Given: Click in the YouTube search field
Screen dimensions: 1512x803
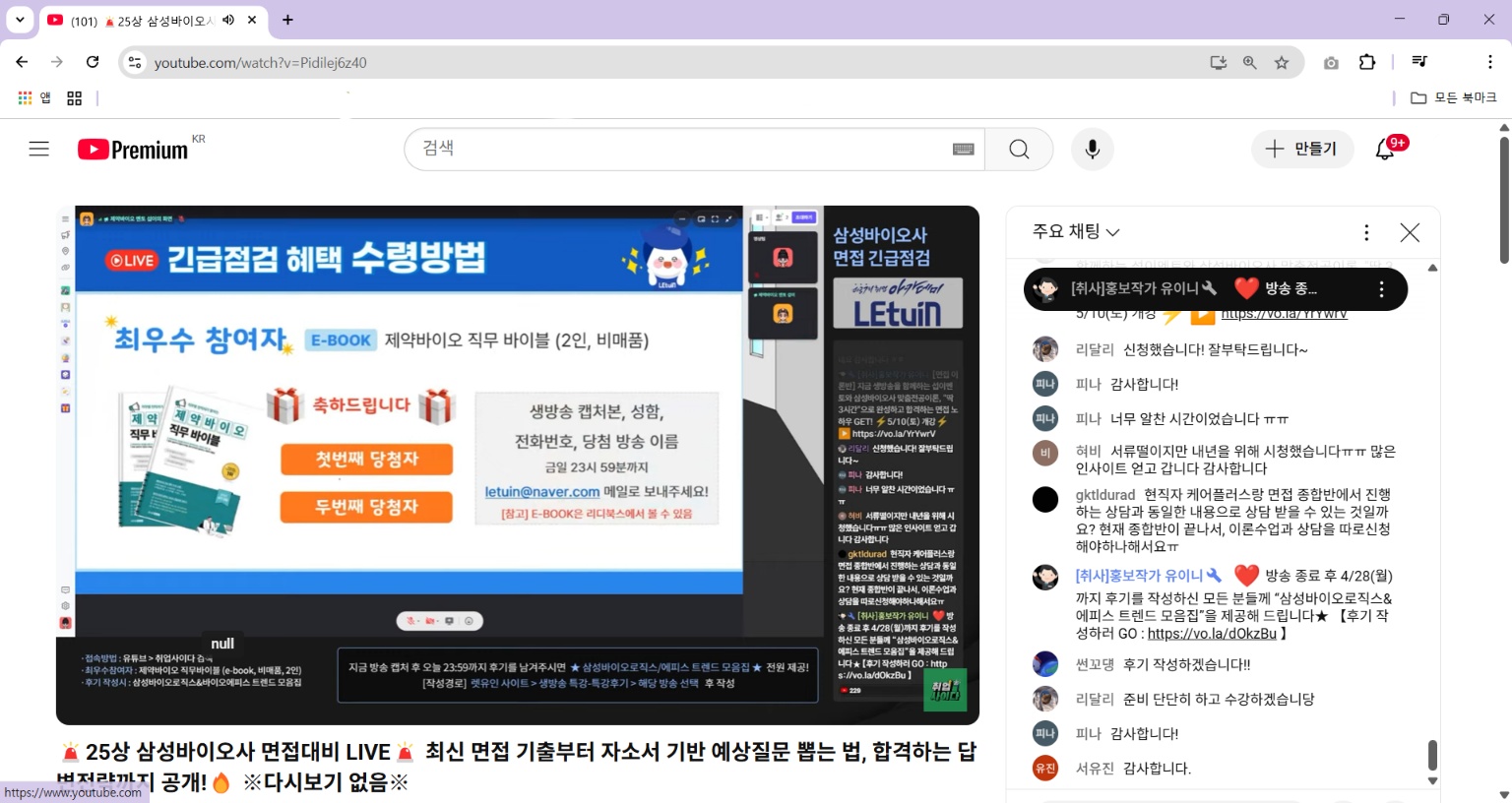Looking at the screenshot, I should click(x=679, y=149).
